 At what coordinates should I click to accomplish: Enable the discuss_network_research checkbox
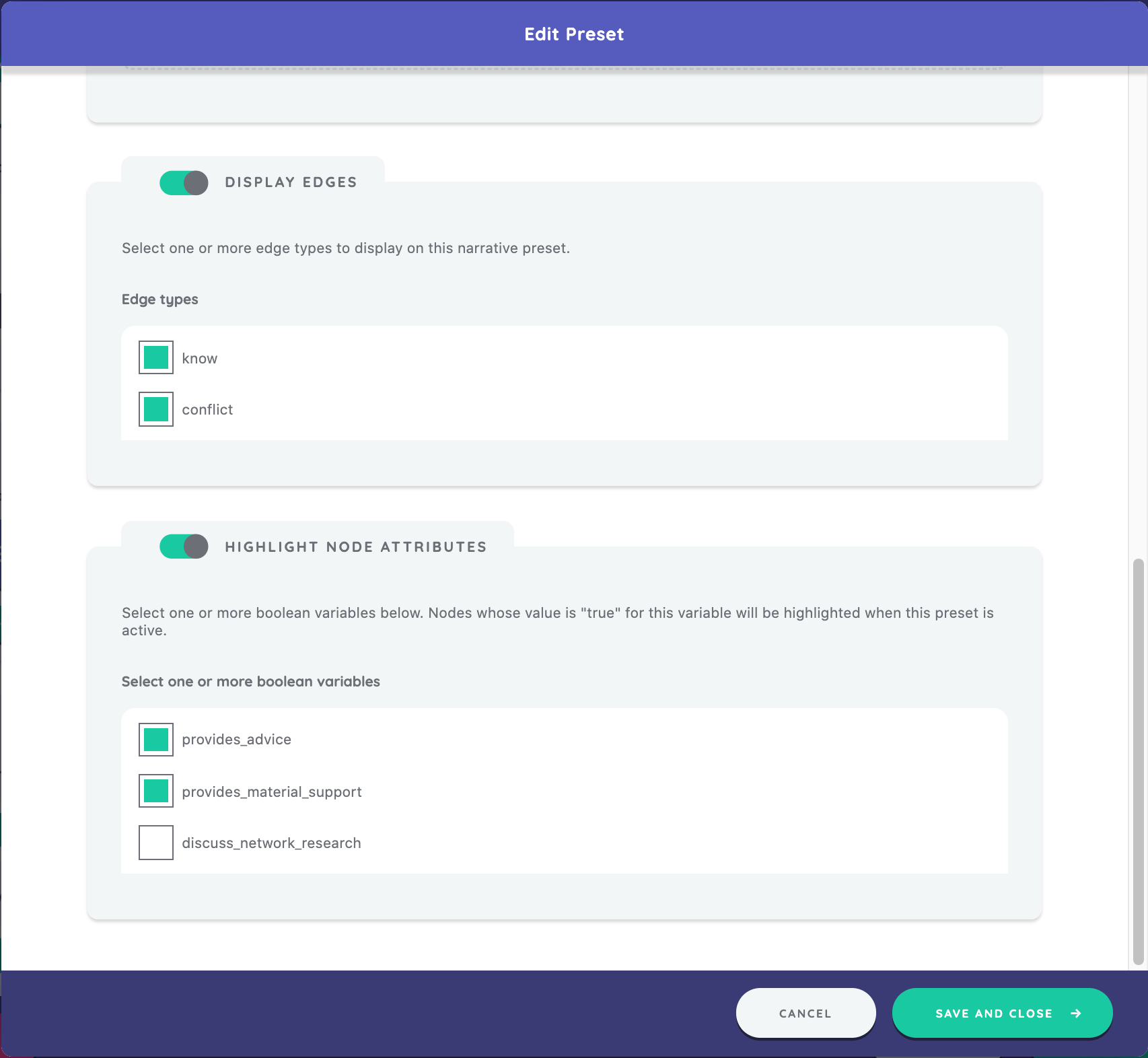pos(156,843)
